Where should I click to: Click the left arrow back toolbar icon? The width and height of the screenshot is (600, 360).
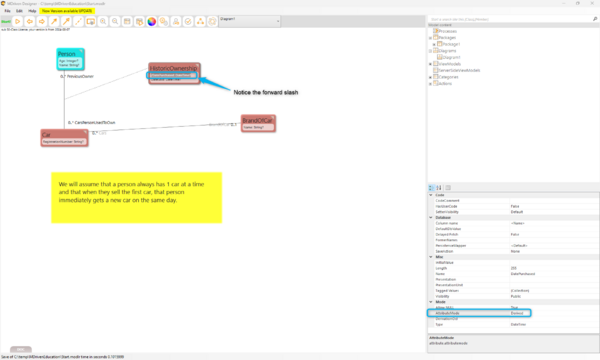(29, 21)
